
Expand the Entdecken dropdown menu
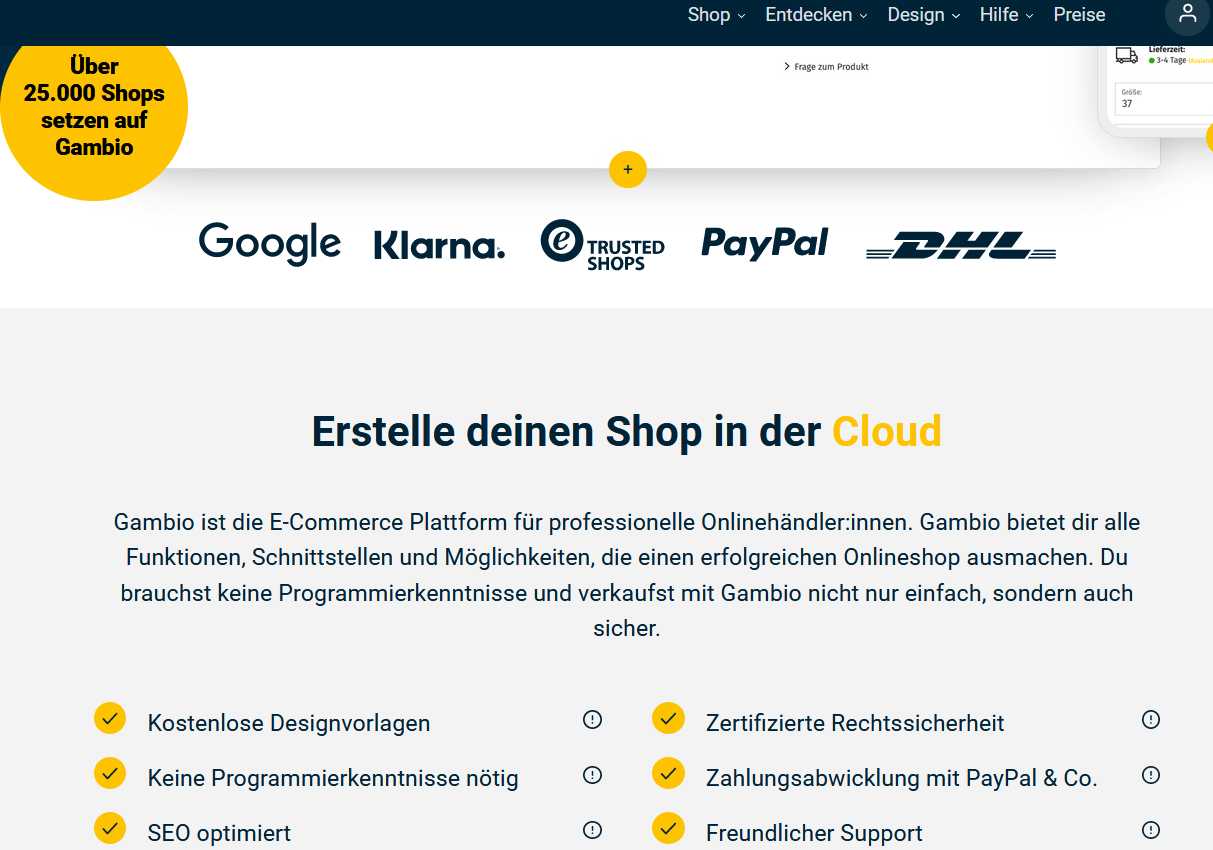point(816,15)
